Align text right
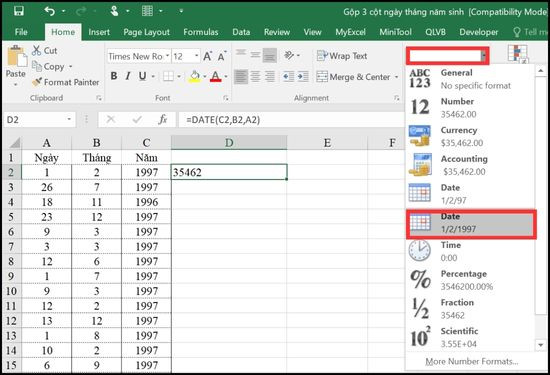 pyautogui.click(x=270, y=76)
